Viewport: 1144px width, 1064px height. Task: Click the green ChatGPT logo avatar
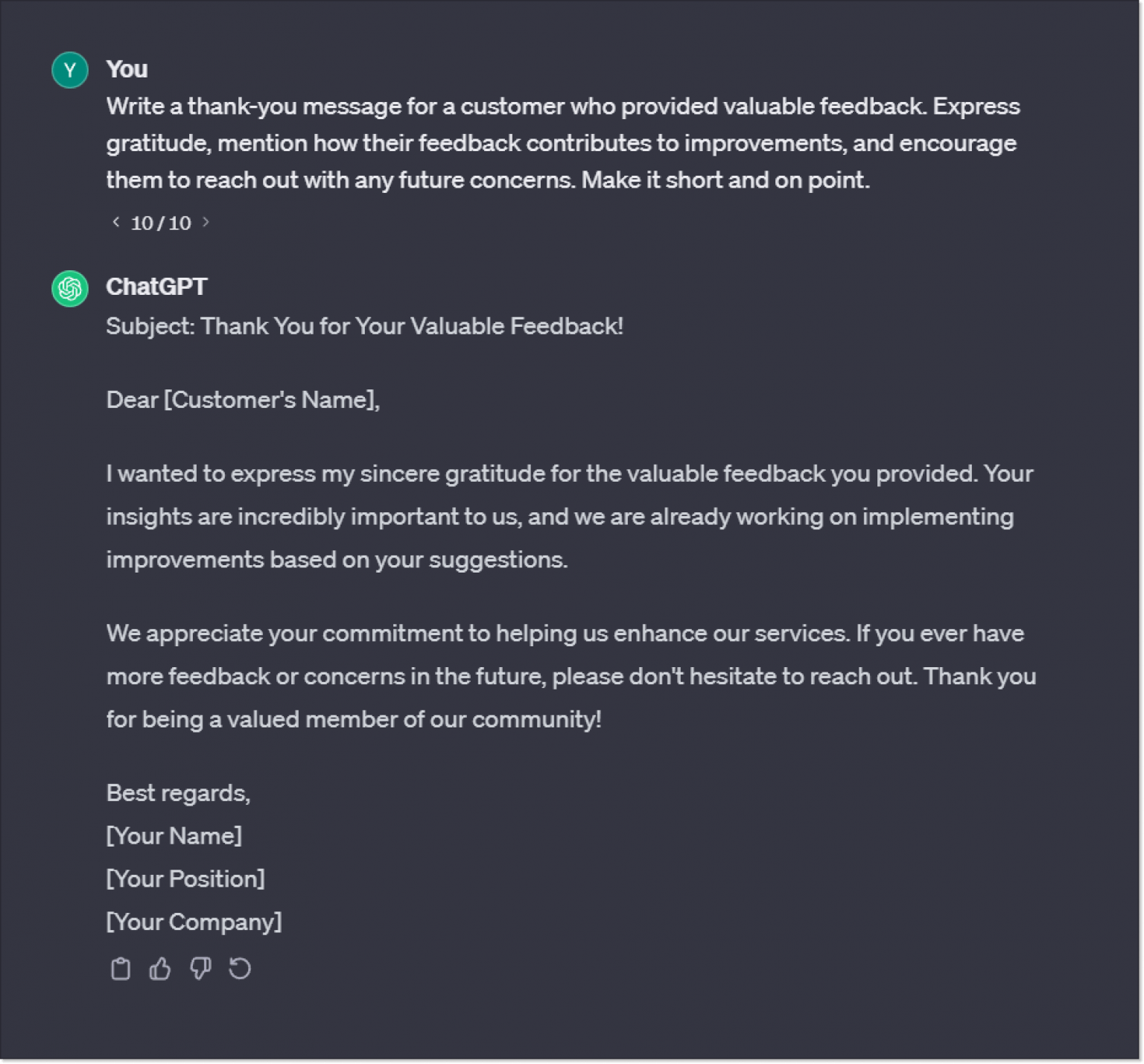69,288
